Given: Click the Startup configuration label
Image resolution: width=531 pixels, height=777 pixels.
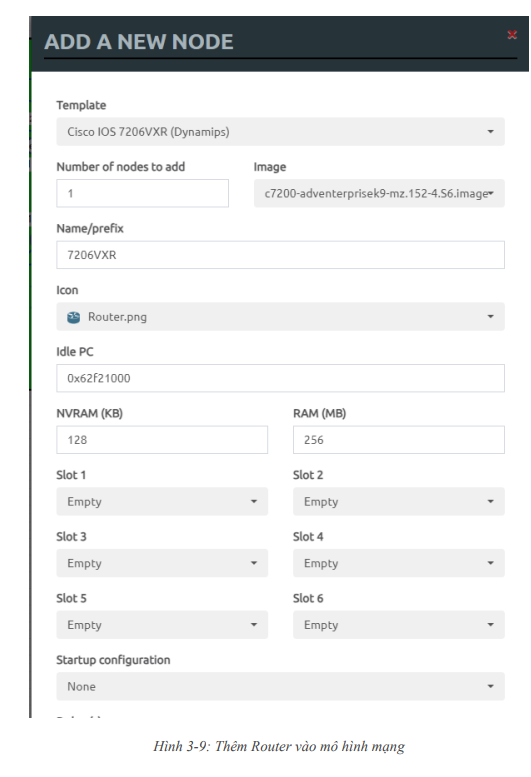Looking at the screenshot, I should pyautogui.click(x=113, y=660).
